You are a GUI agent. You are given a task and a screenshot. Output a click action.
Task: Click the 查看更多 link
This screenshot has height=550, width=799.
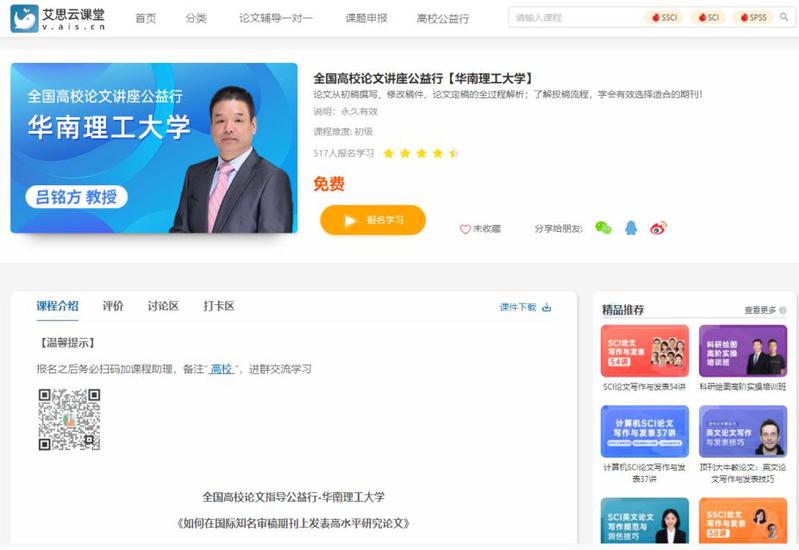click(x=760, y=310)
